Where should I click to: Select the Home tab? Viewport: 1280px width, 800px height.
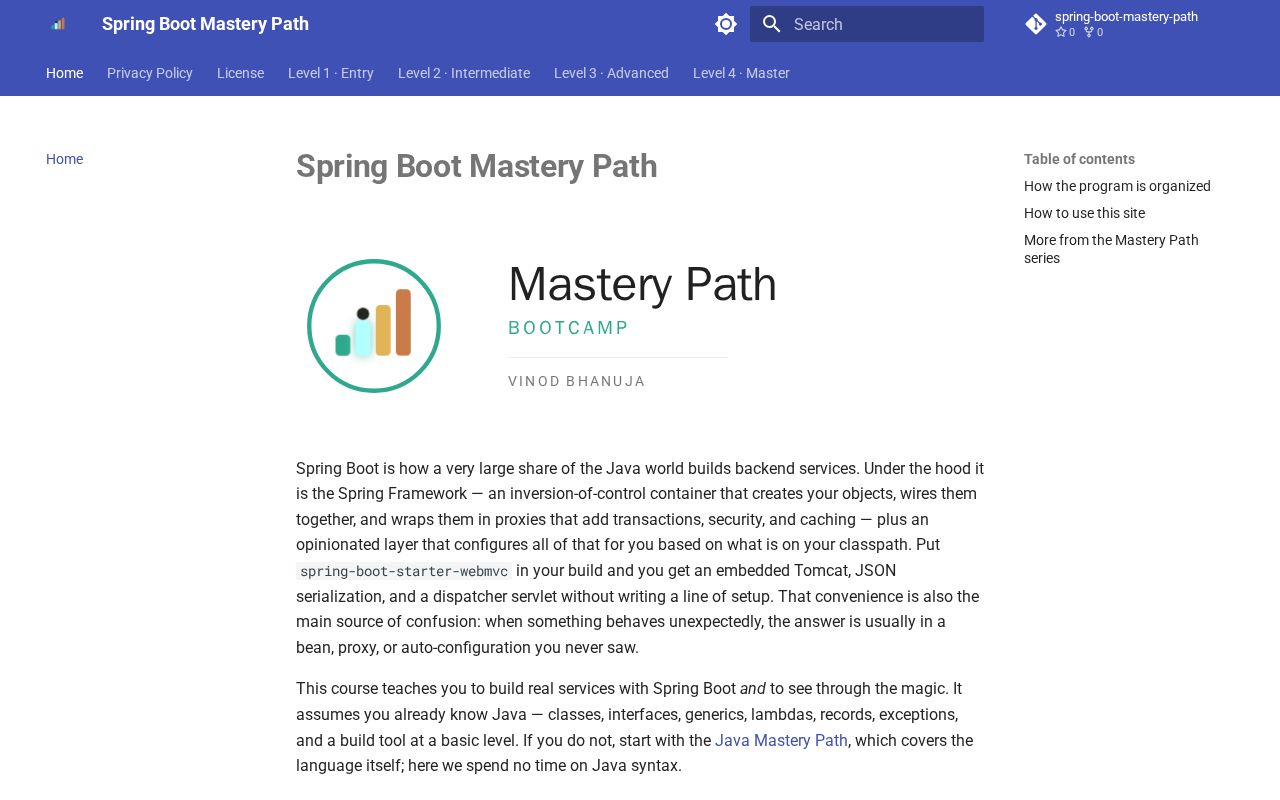(64, 73)
